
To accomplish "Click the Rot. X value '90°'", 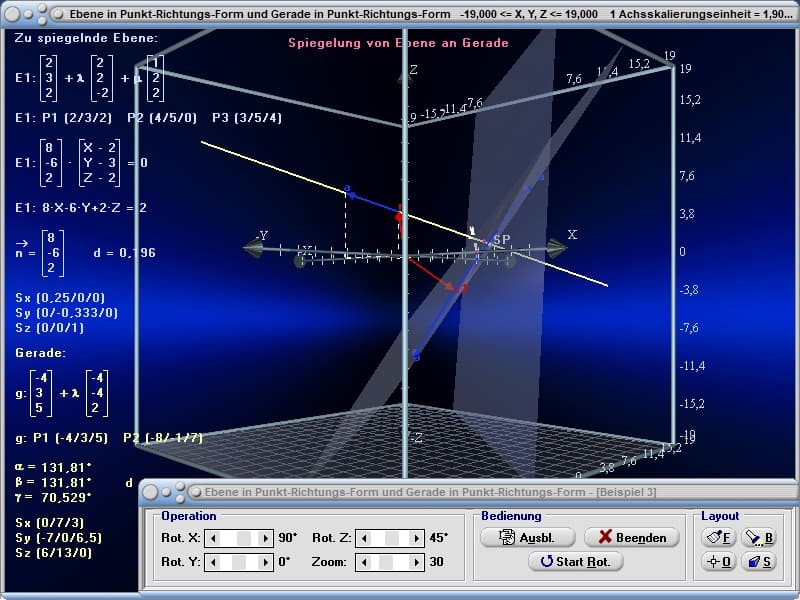I will pyautogui.click(x=287, y=538).
